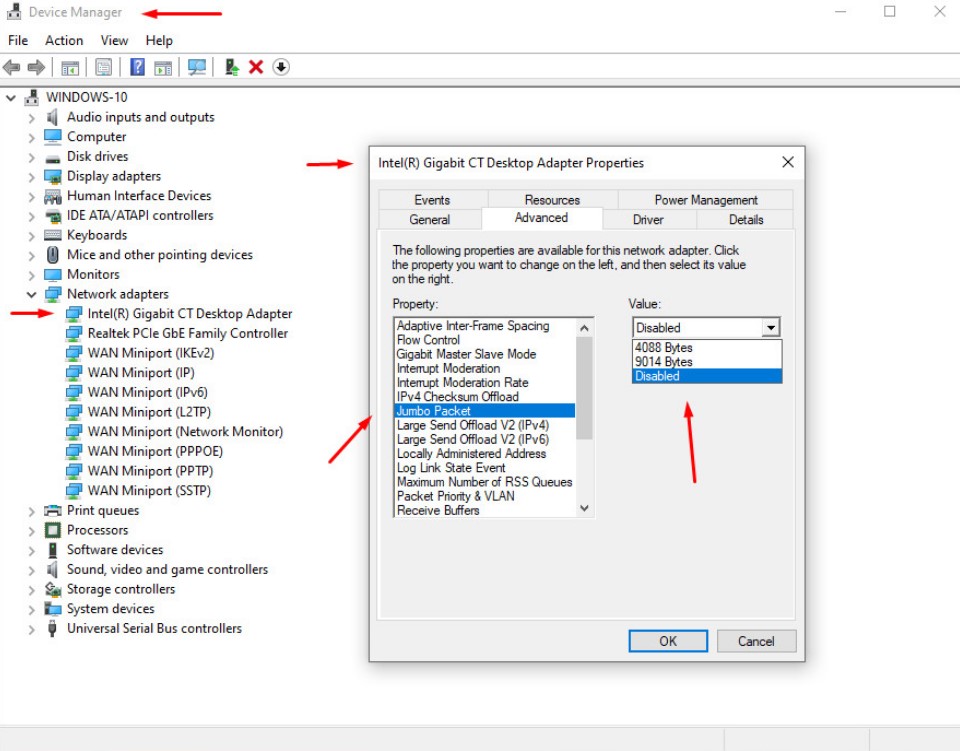Screen dimensions: 960x751
Task: Expand IDE ATA/ATAPI controllers
Action: 32,216
